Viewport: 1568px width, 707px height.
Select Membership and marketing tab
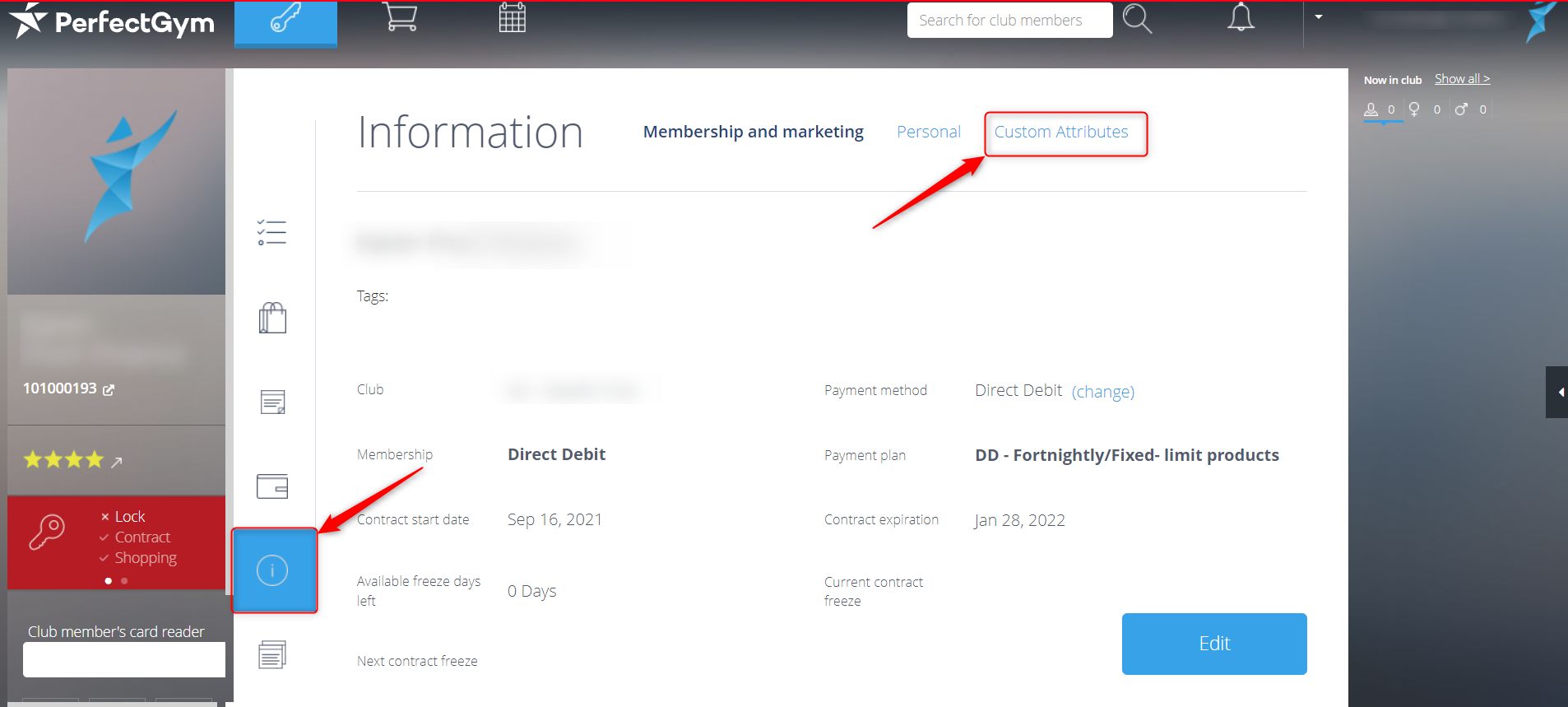click(753, 132)
